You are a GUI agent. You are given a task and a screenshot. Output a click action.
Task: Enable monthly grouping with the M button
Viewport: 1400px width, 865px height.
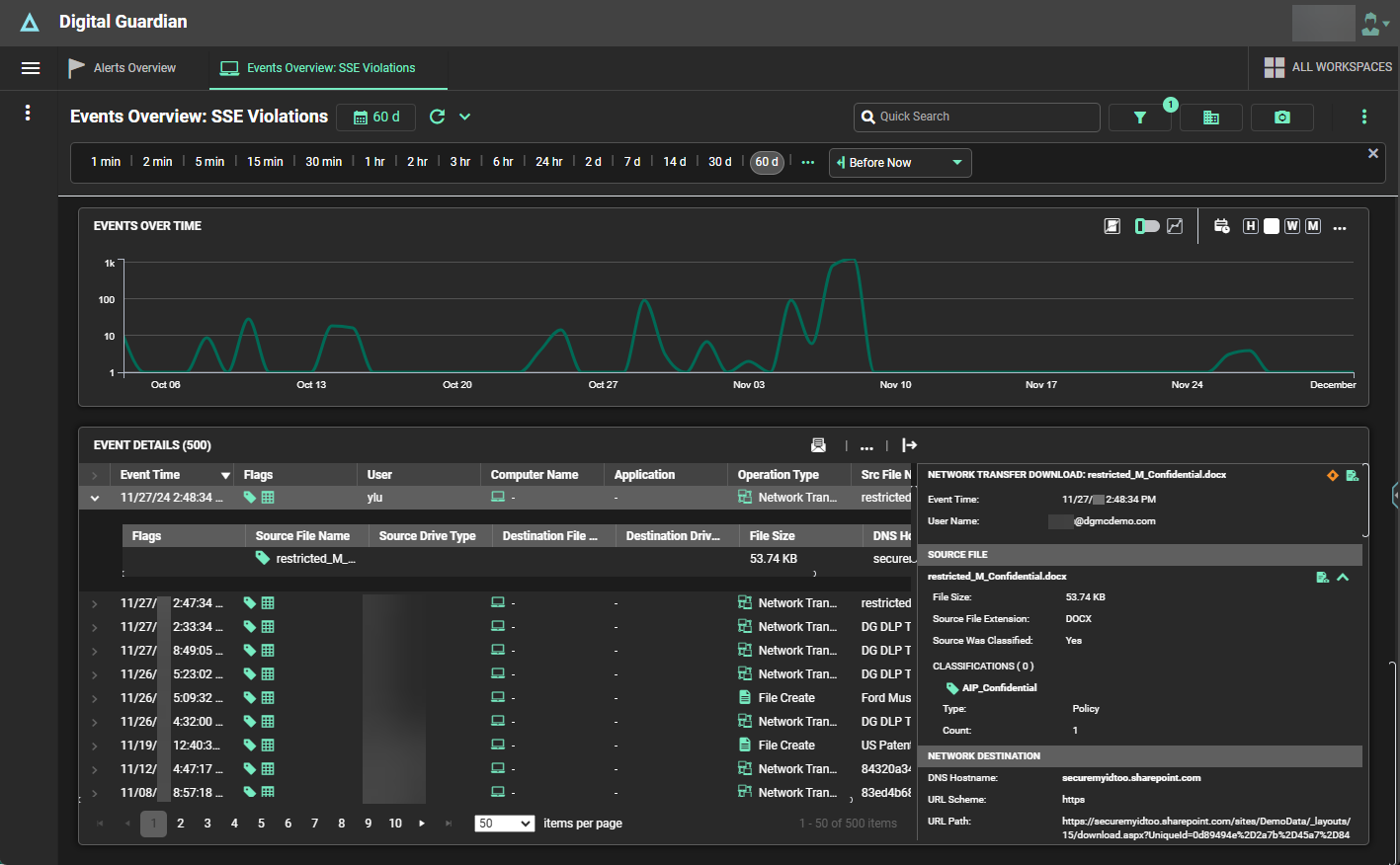tap(1313, 226)
